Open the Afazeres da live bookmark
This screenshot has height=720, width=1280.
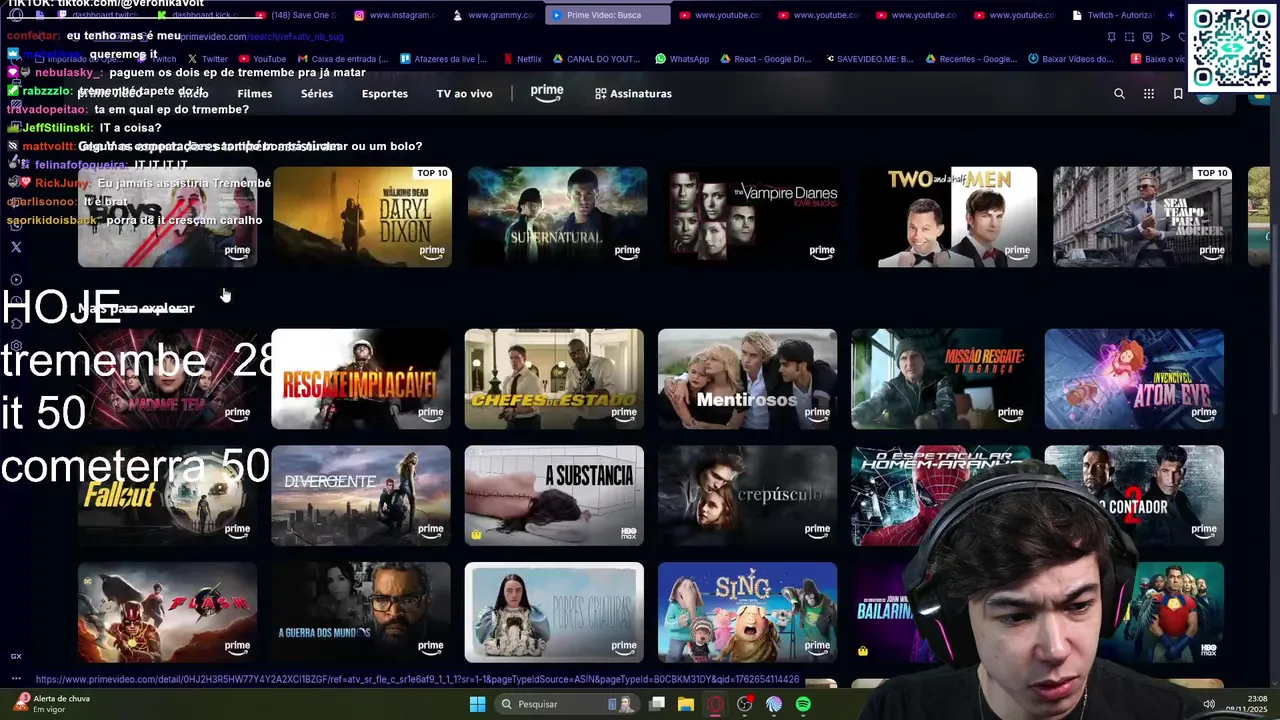(x=443, y=59)
